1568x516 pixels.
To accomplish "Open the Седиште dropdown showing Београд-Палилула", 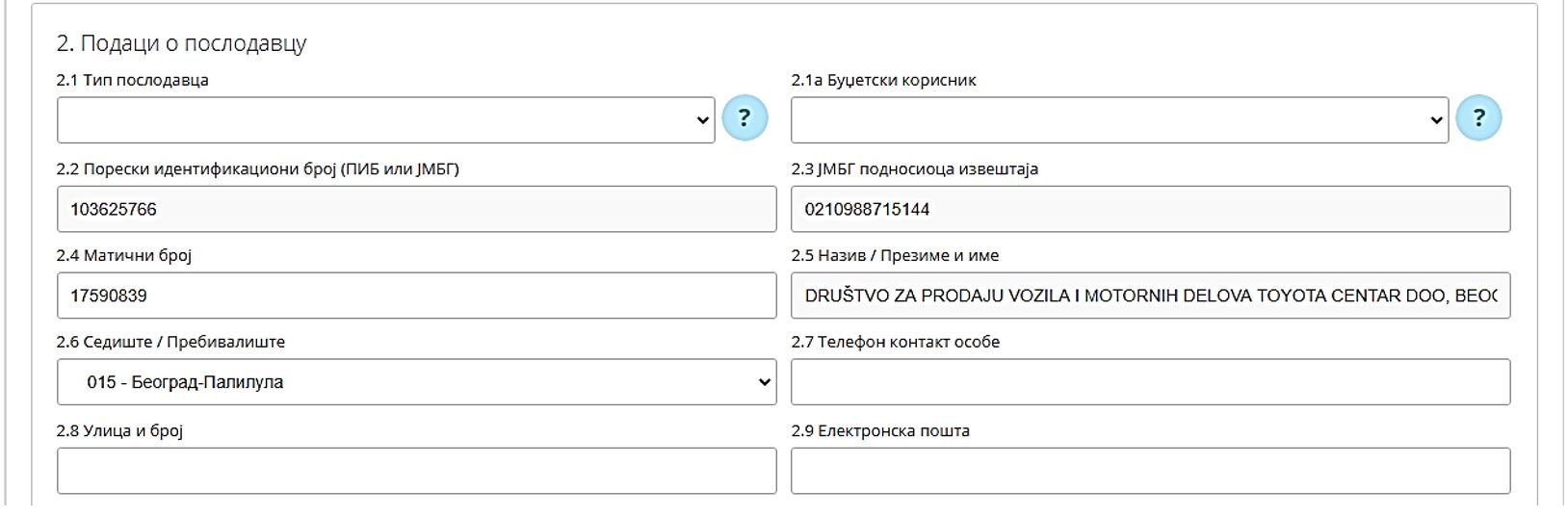I will pos(416,382).
